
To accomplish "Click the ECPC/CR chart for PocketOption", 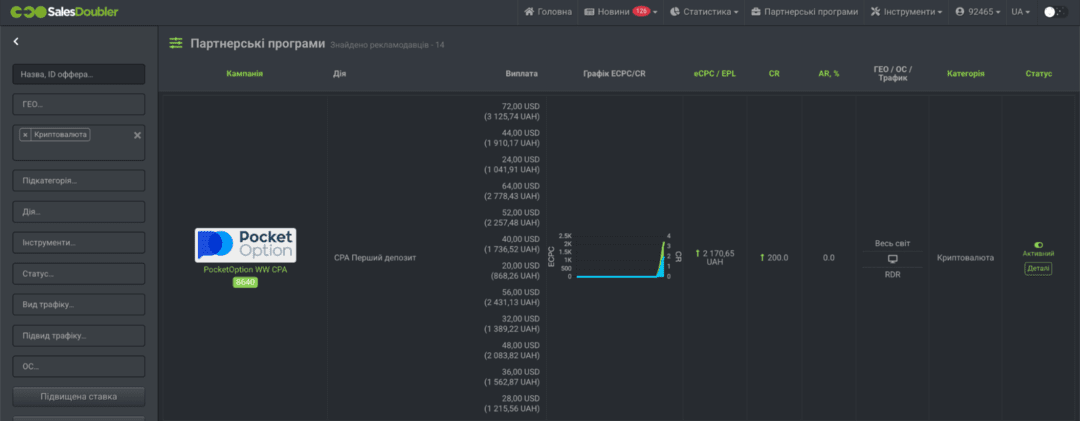I will click(x=615, y=257).
